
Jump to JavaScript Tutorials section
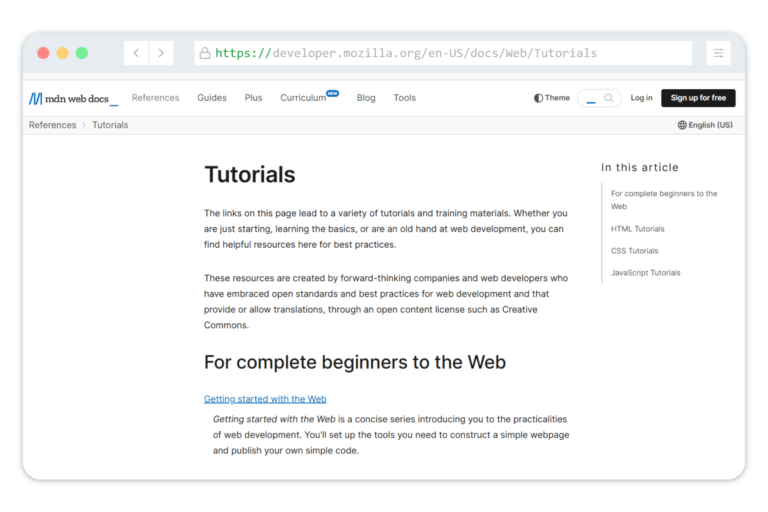[645, 273]
